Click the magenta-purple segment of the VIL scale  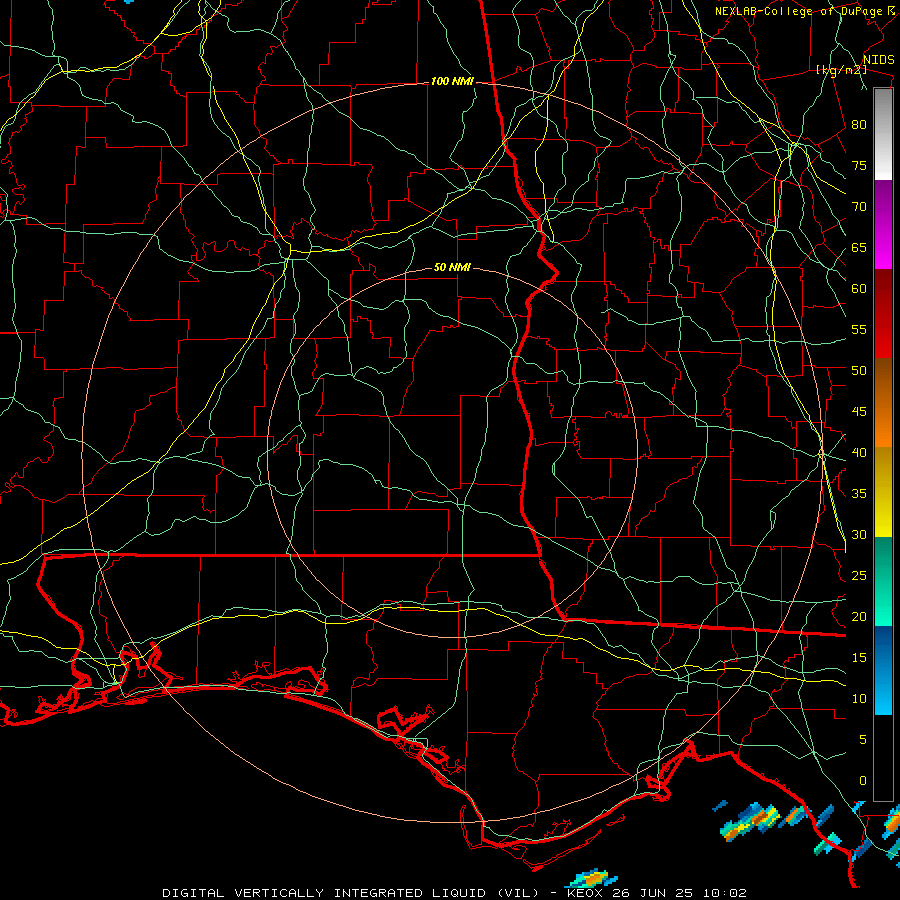tap(883, 225)
